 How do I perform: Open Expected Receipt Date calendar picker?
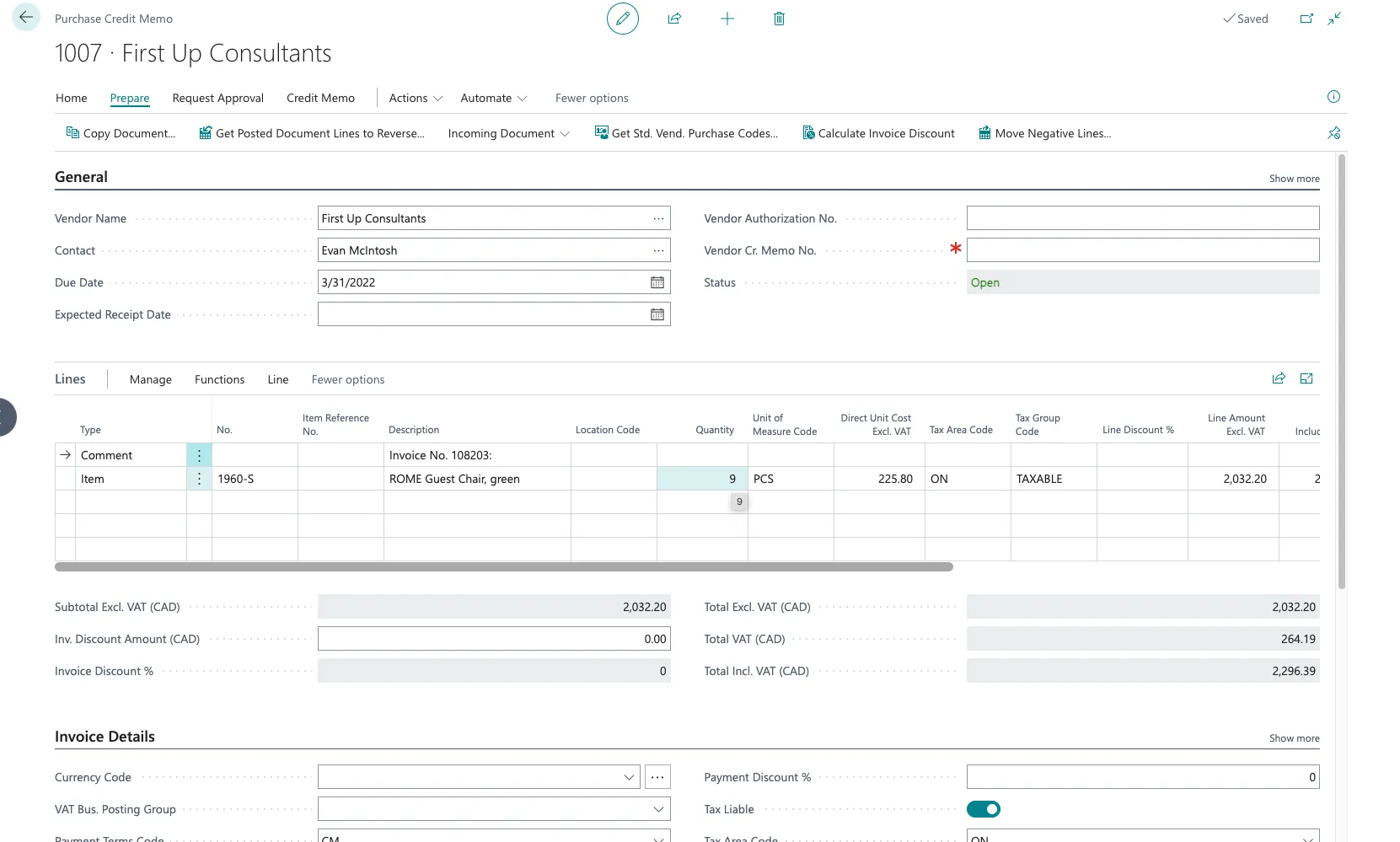point(657,314)
